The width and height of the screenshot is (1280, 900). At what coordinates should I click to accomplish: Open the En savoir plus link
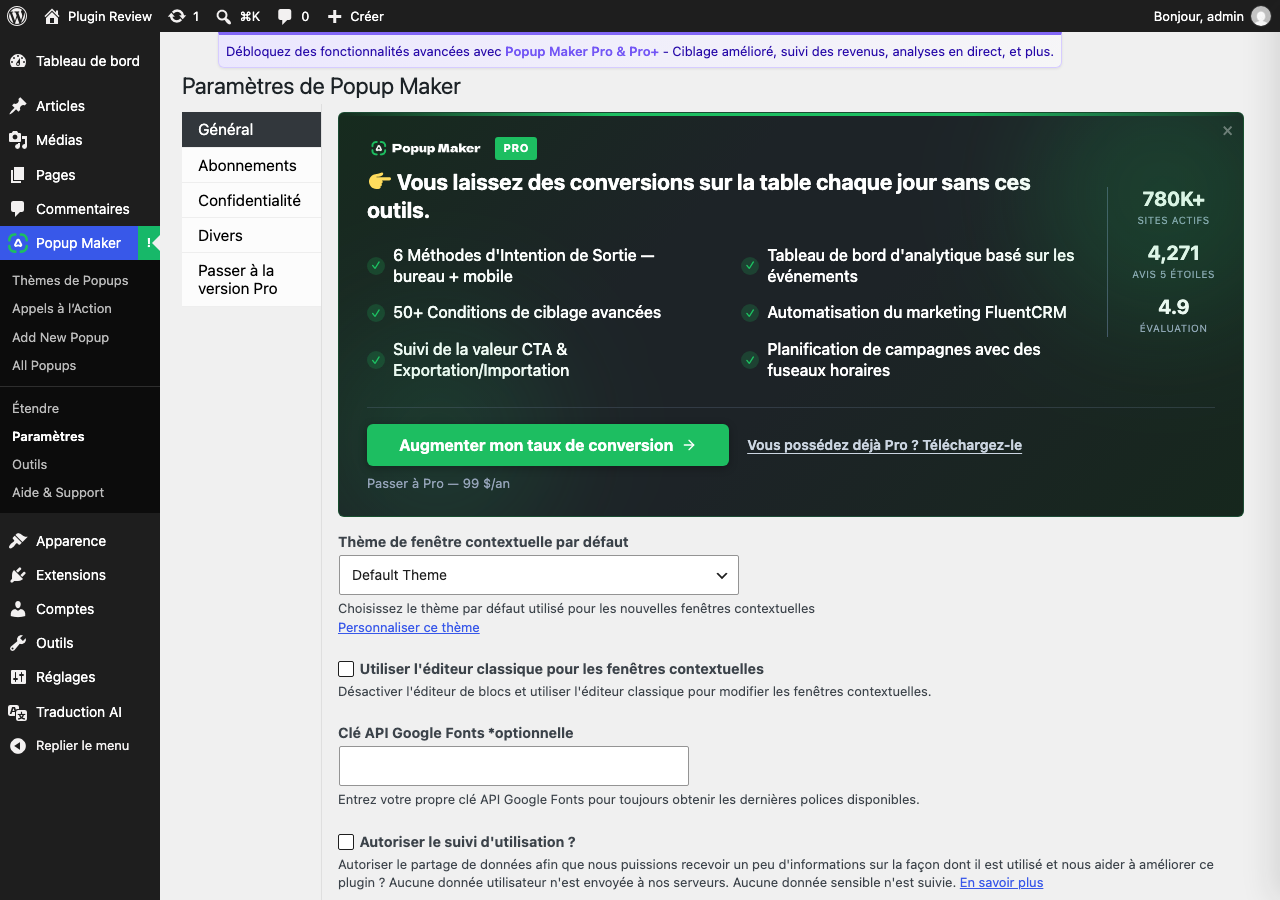click(x=1001, y=883)
